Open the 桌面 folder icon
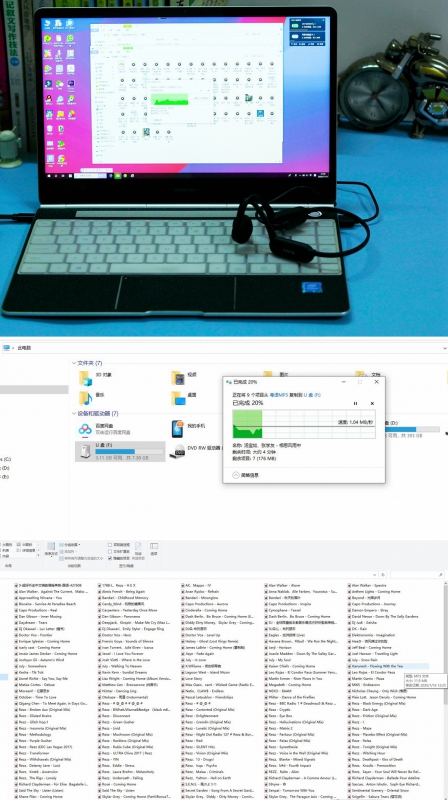The image size is (448, 800). [178, 398]
